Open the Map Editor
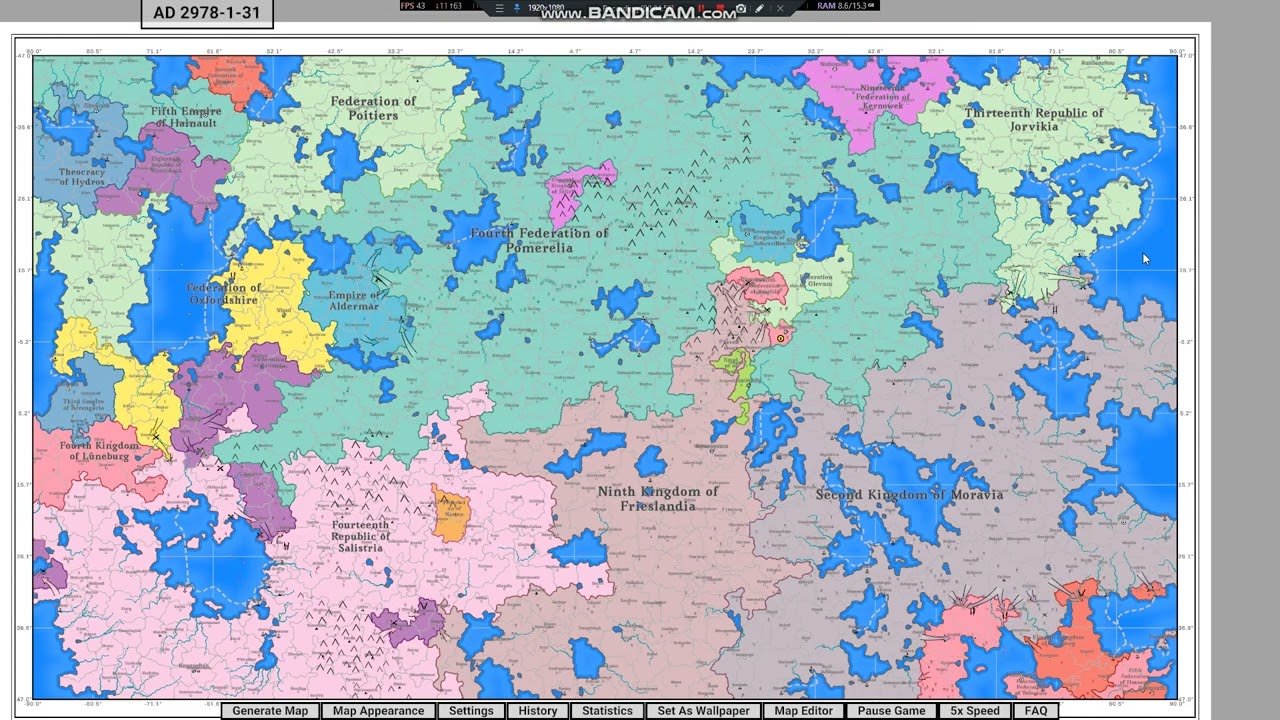This screenshot has height=720, width=1280. tap(803, 711)
